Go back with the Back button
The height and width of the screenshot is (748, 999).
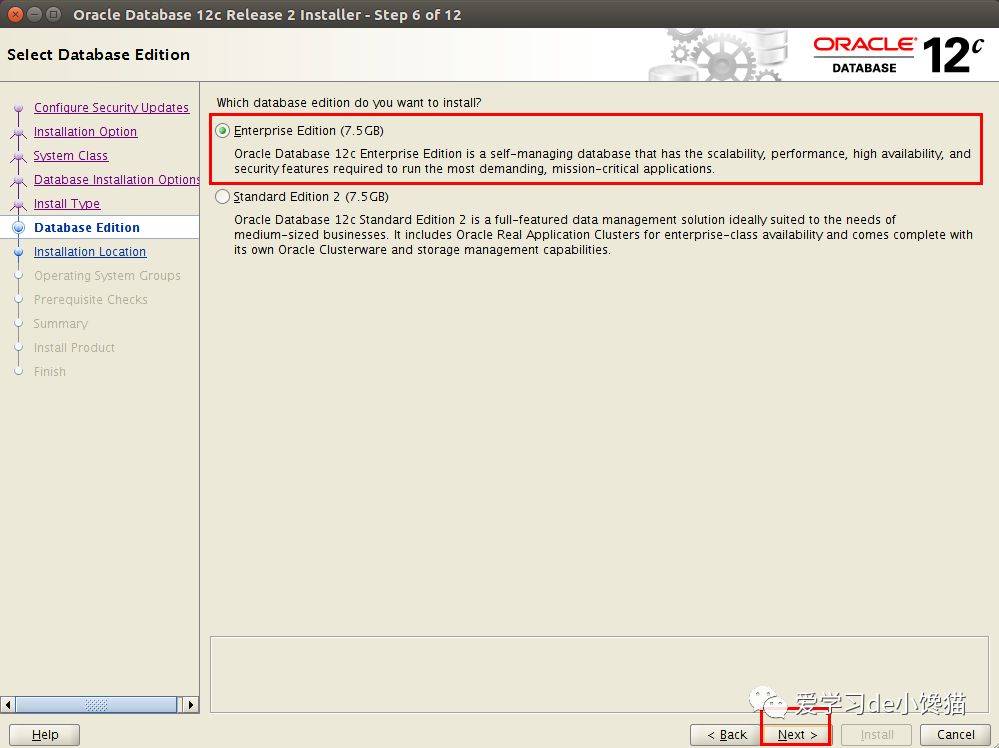[726, 735]
